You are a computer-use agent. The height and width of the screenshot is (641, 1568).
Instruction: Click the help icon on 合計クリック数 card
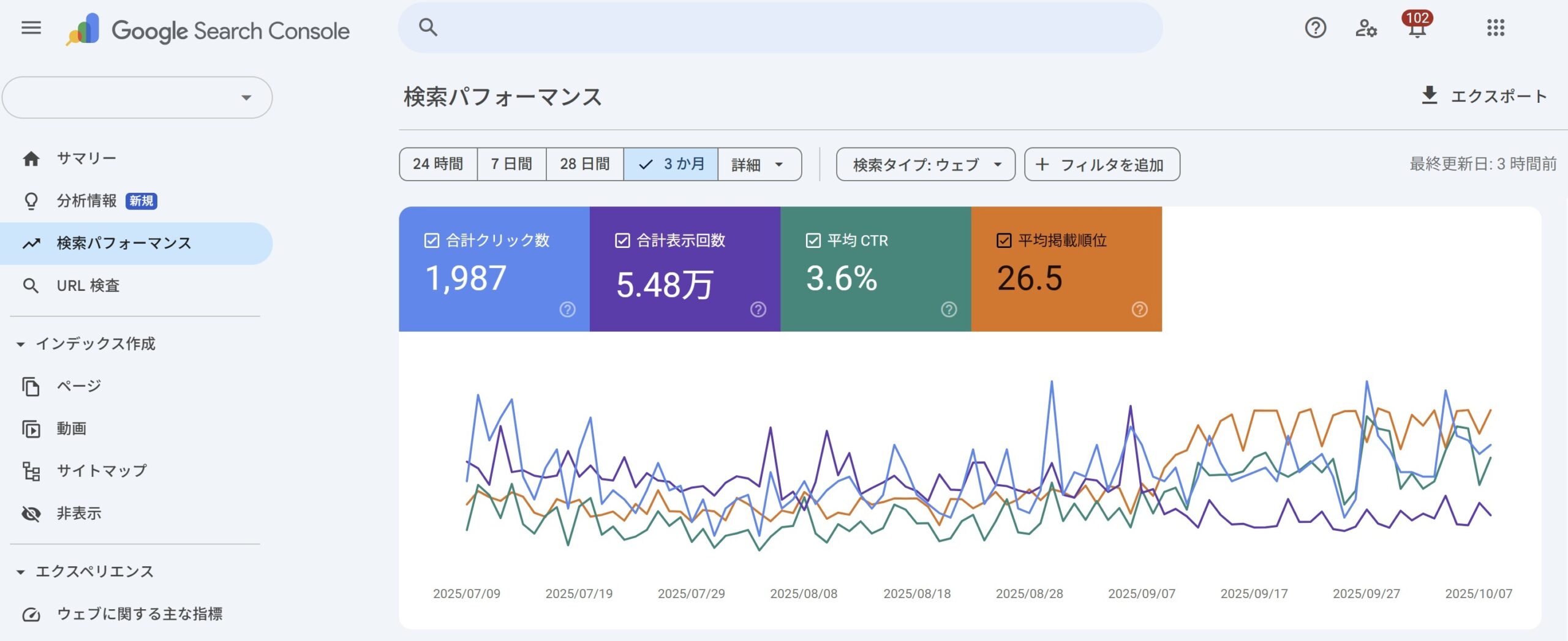567,310
